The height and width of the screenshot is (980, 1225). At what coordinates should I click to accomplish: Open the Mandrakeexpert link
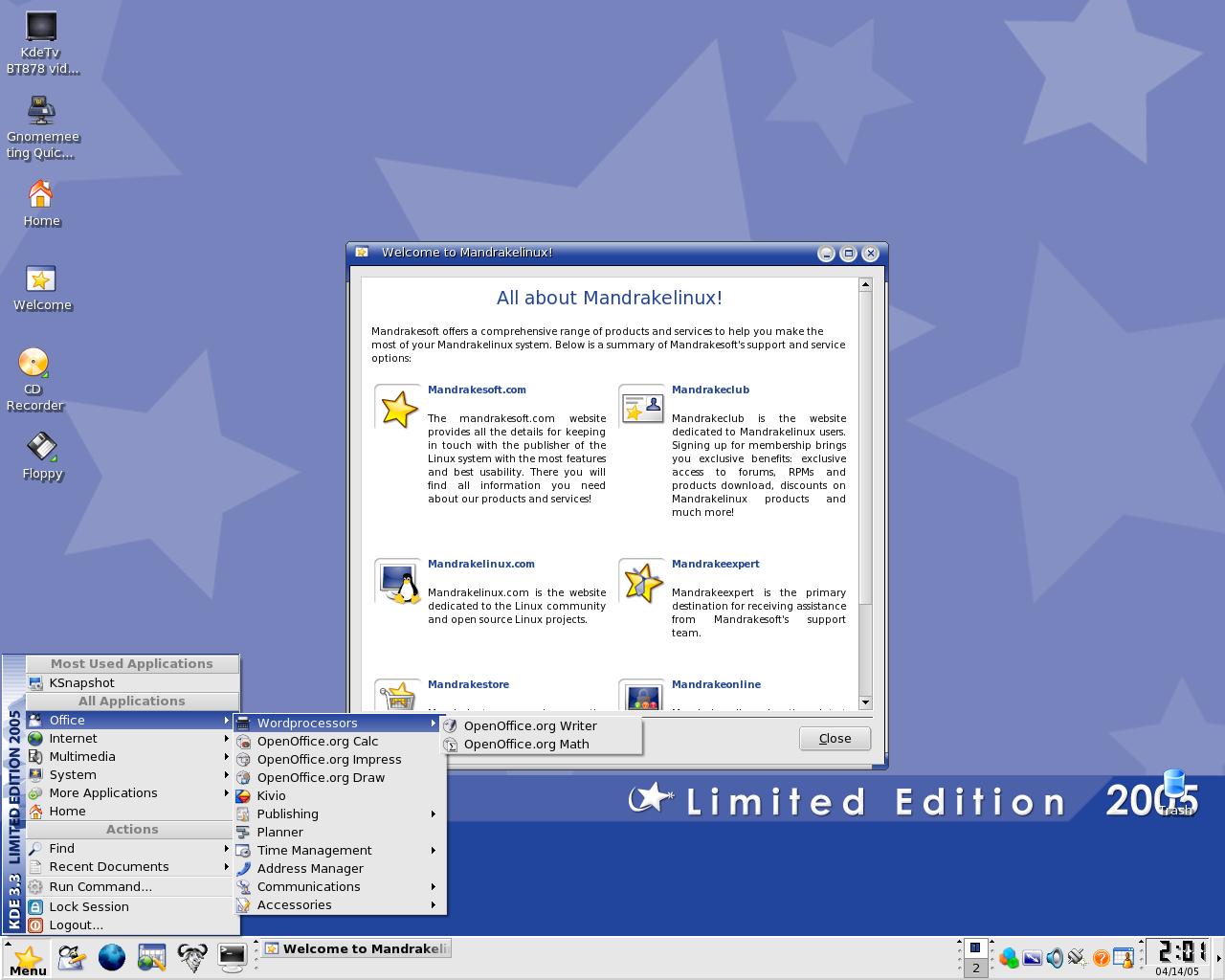(716, 564)
